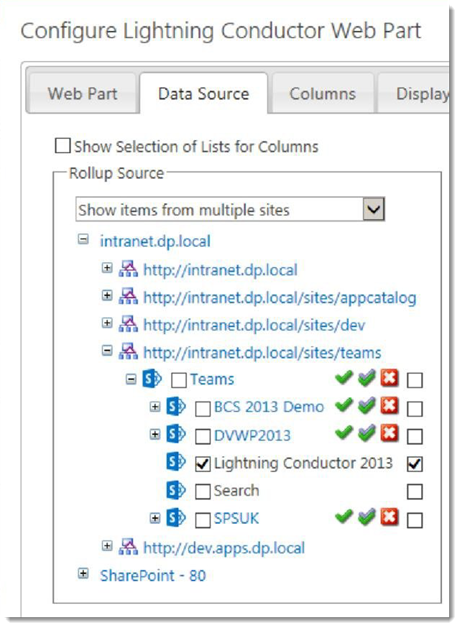Click site collection icon for sites/appcatalog
Viewport: 460px width, 628px height.
coord(129,296)
